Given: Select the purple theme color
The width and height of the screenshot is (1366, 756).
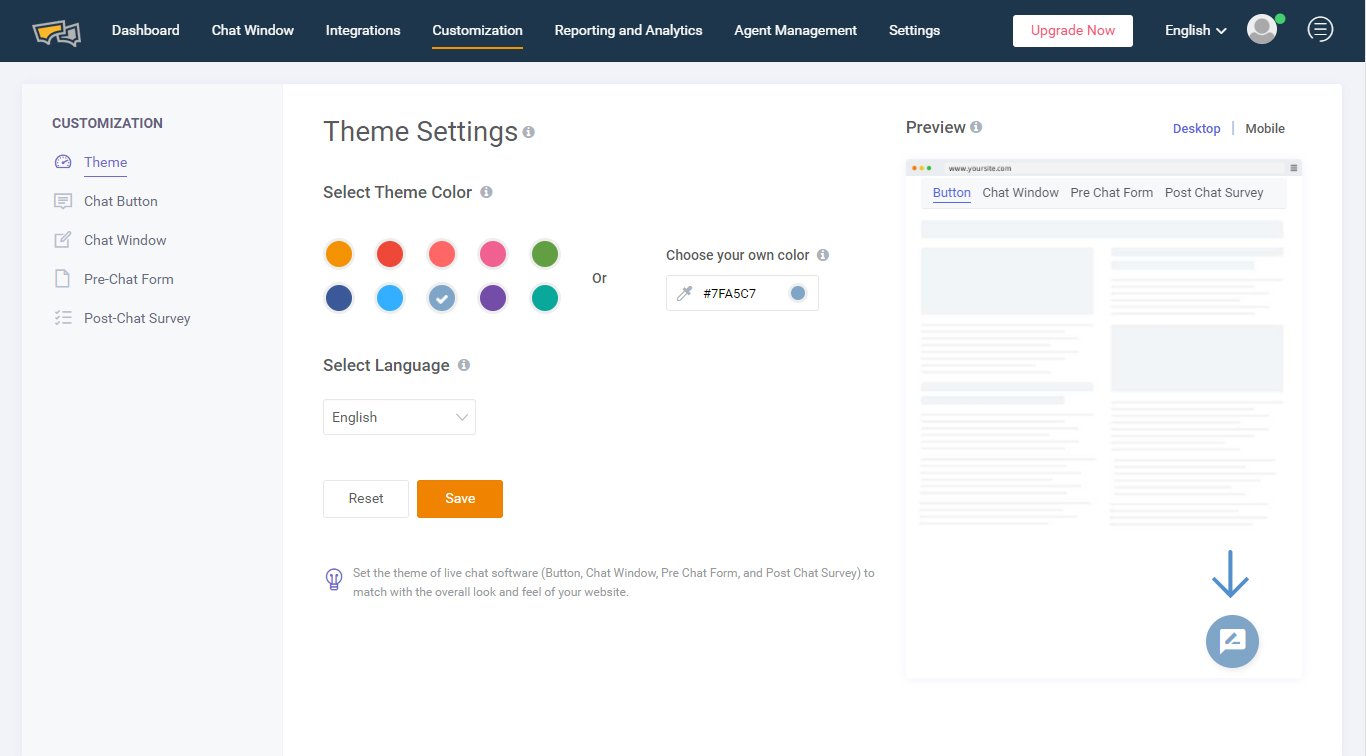Looking at the screenshot, I should coord(493,298).
